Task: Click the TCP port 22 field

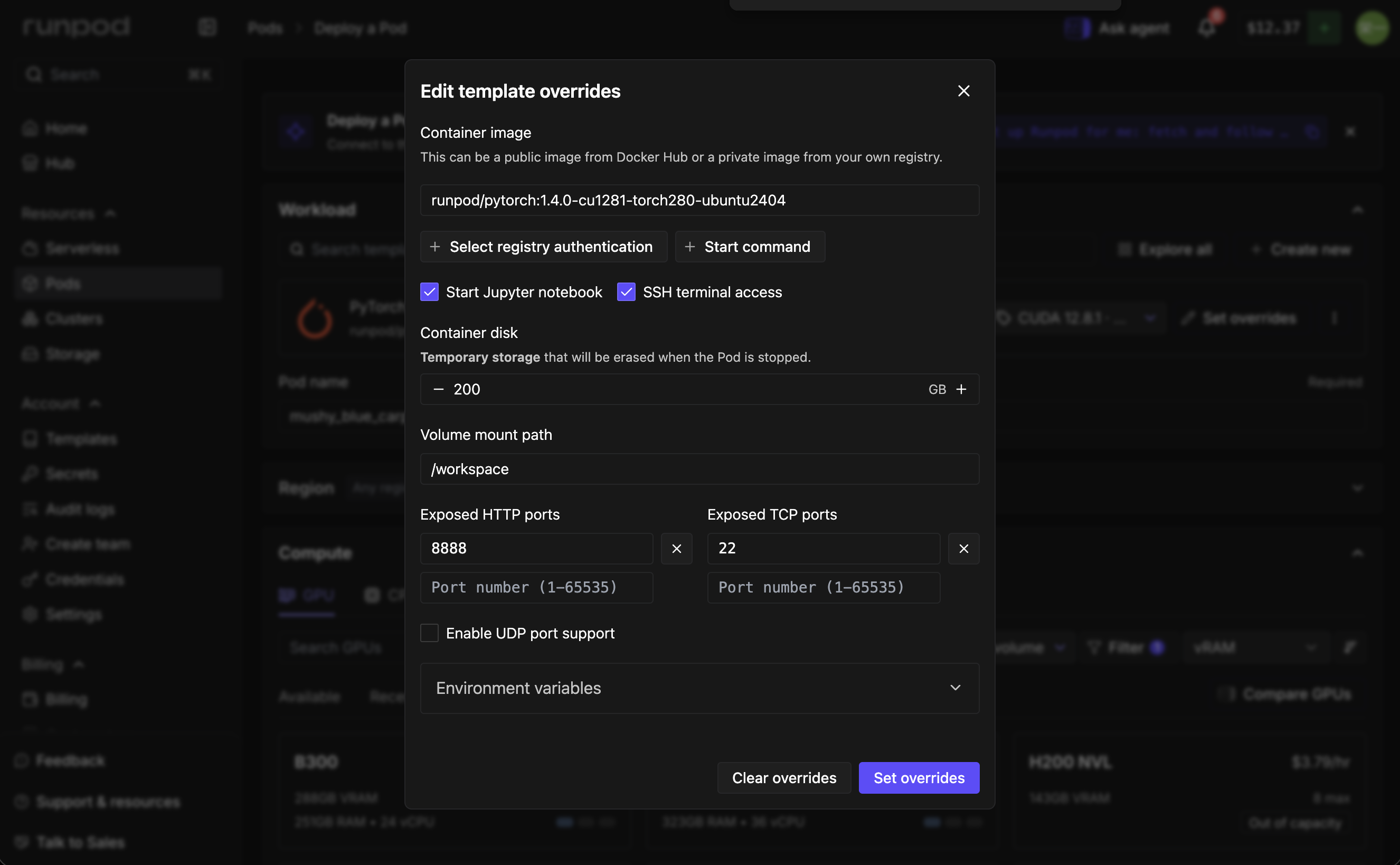Action: pyautogui.click(x=824, y=548)
